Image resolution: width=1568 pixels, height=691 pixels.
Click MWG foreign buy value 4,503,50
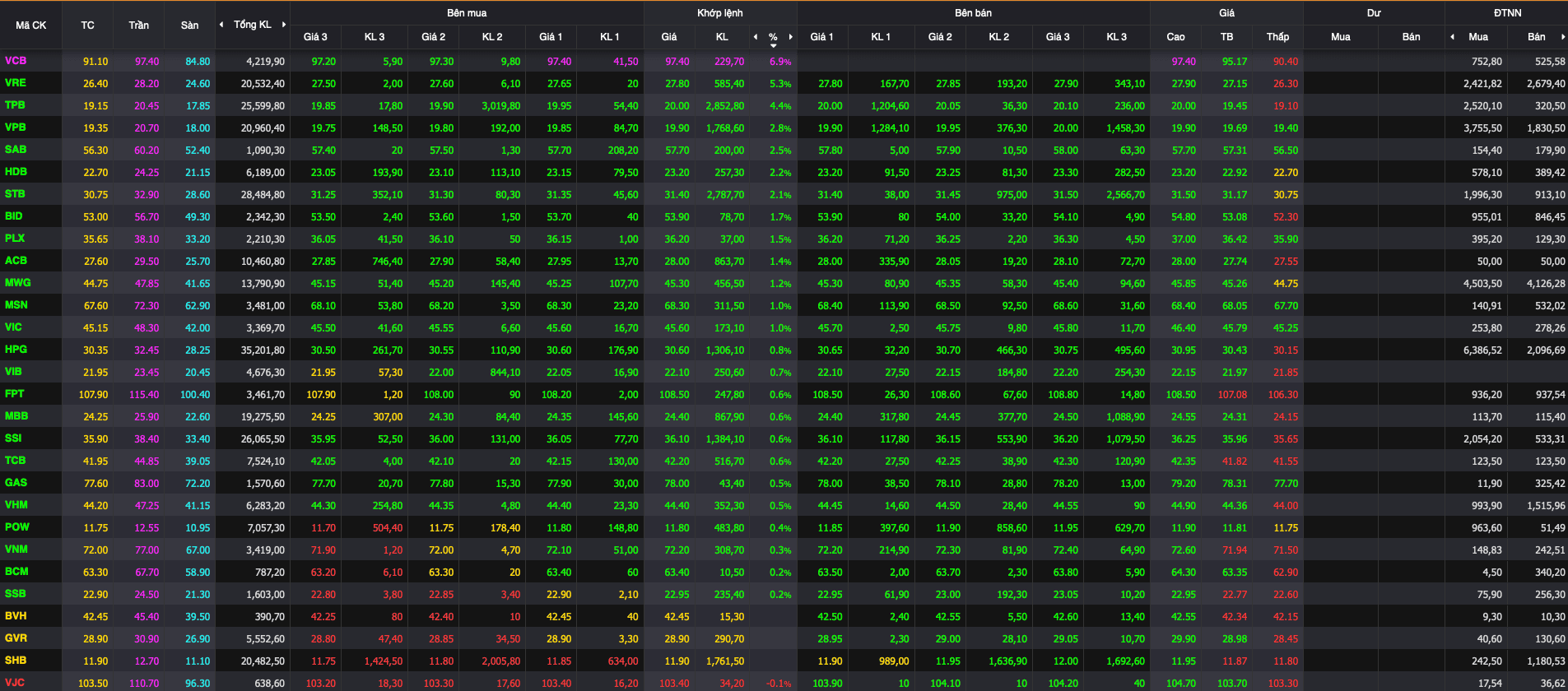1482,284
